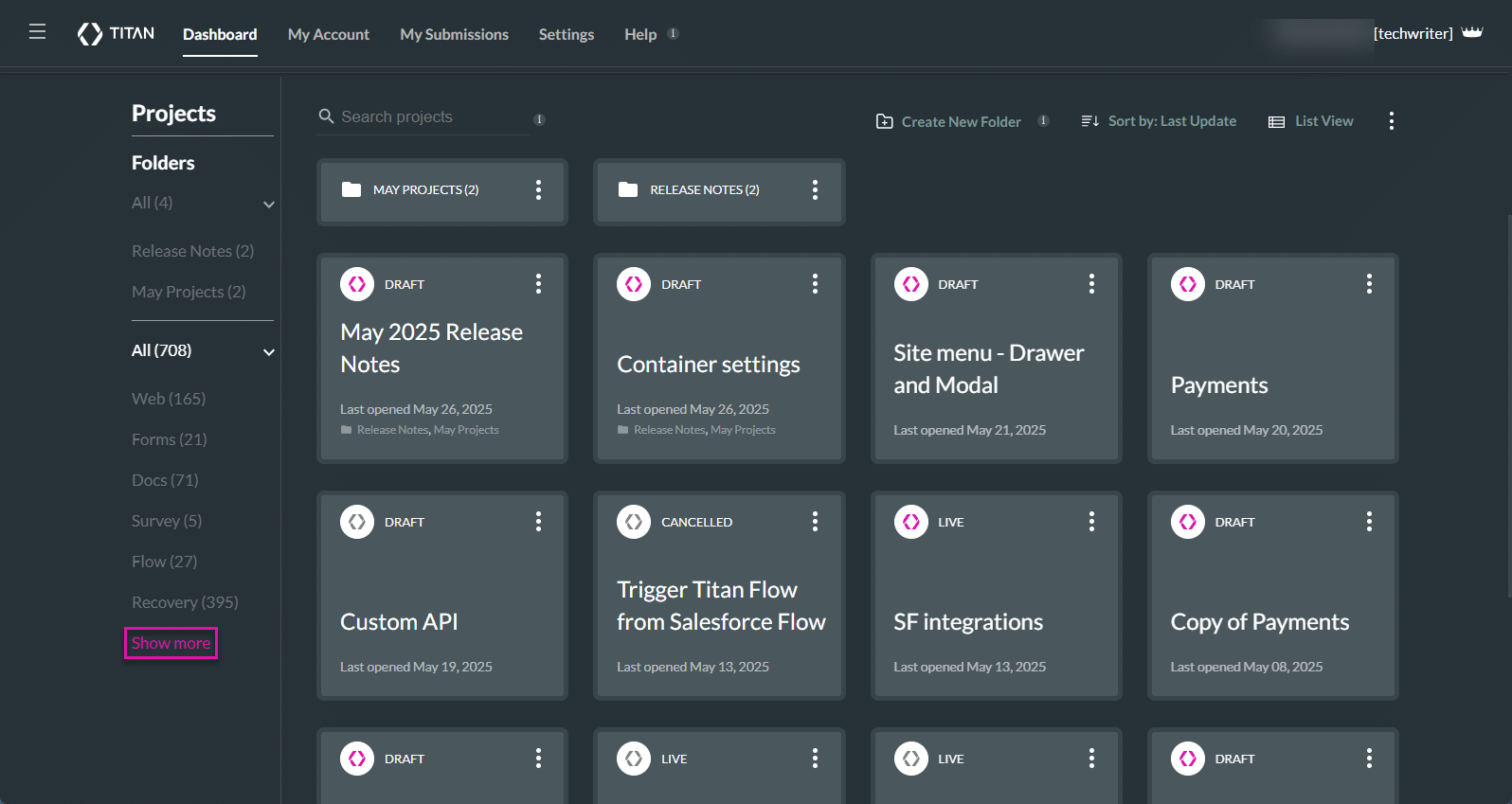The height and width of the screenshot is (804, 1512).
Task: Collapse the Folders All (4) chevron
Action: point(269,205)
